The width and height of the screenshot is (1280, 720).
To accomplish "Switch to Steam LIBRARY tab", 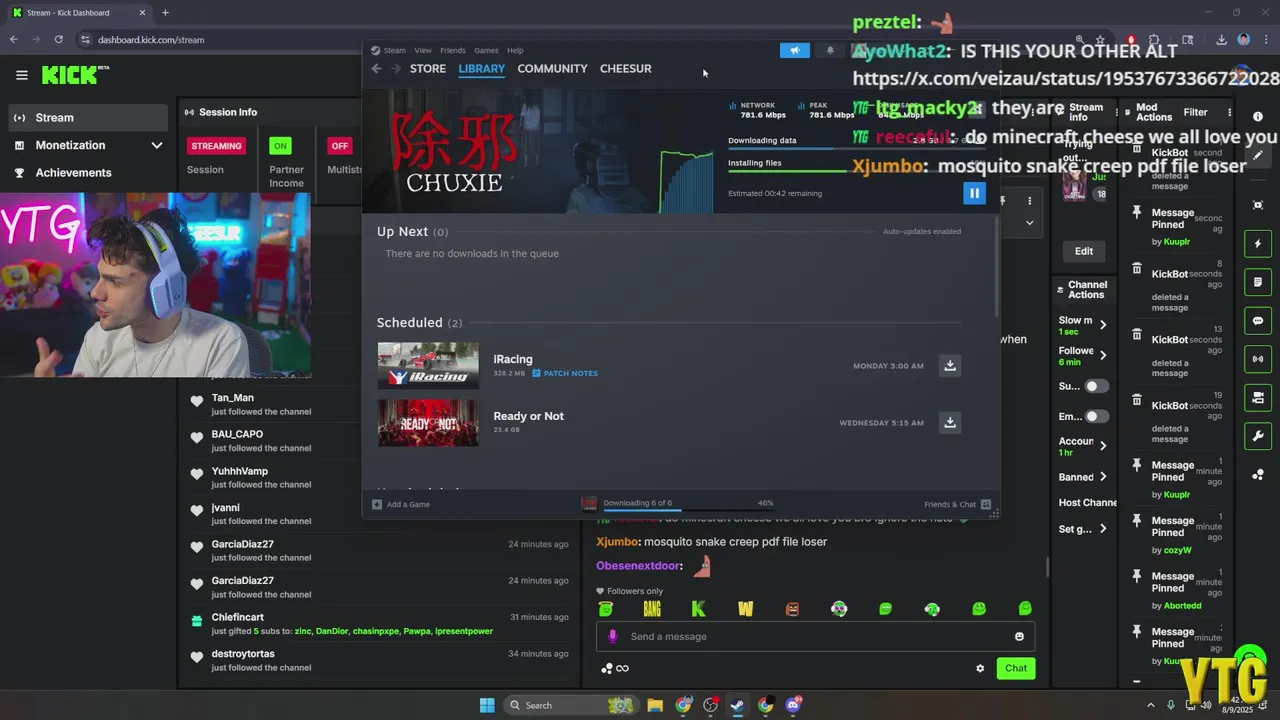I will click(481, 69).
